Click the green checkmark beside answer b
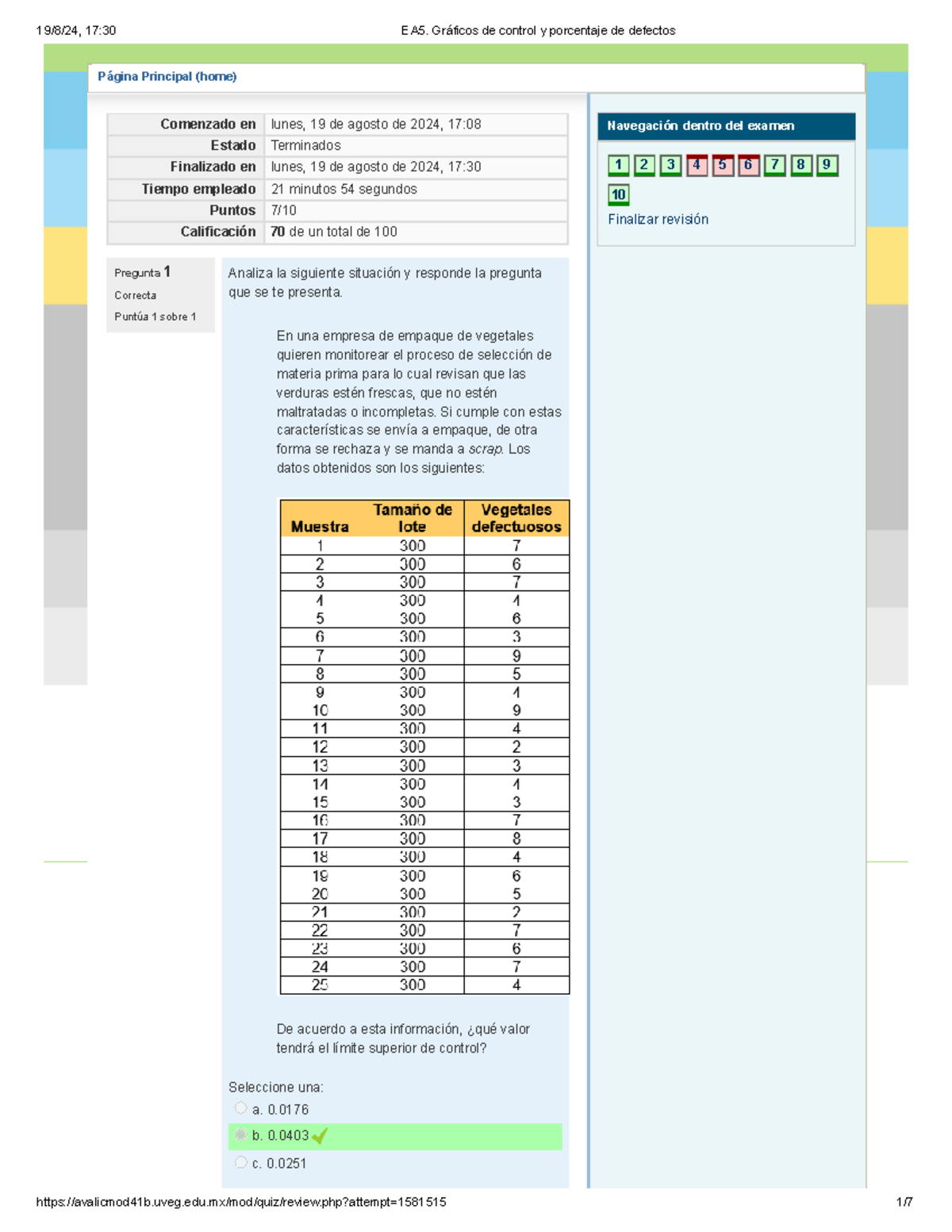 click(x=320, y=1137)
